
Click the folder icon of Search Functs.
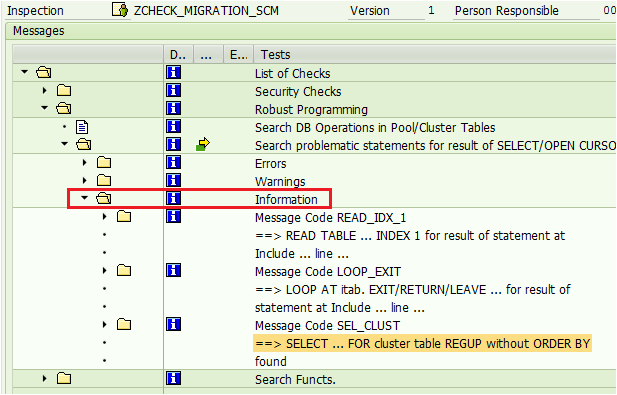click(x=64, y=378)
